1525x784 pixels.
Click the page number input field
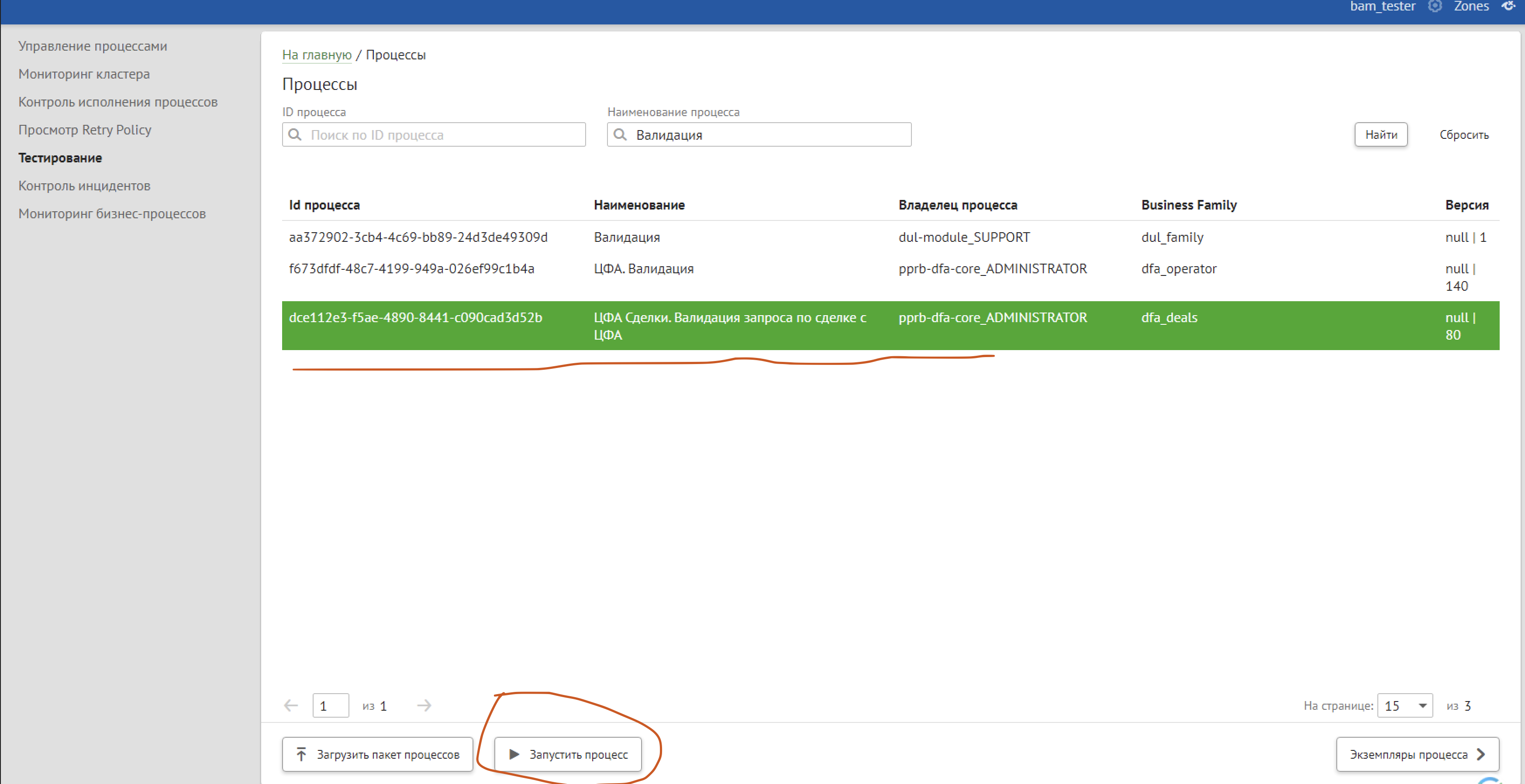pyautogui.click(x=330, y=705)
